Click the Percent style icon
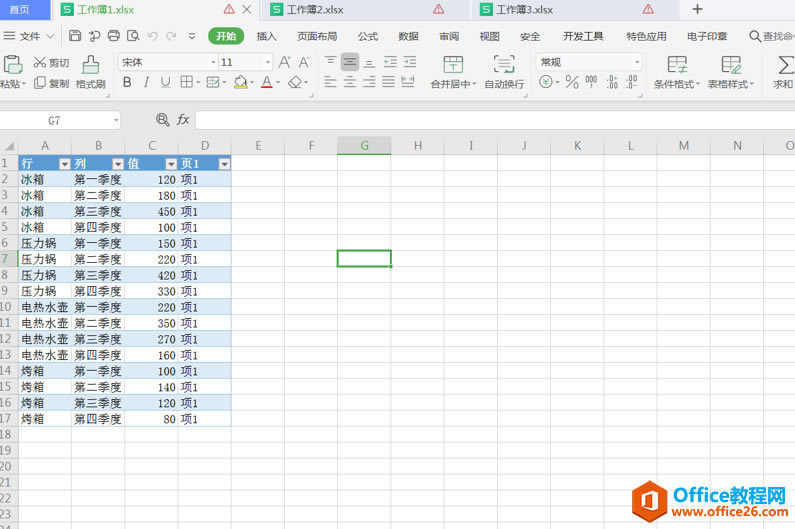The height and width of the screenshot is (529, 795). click(572, 82)
